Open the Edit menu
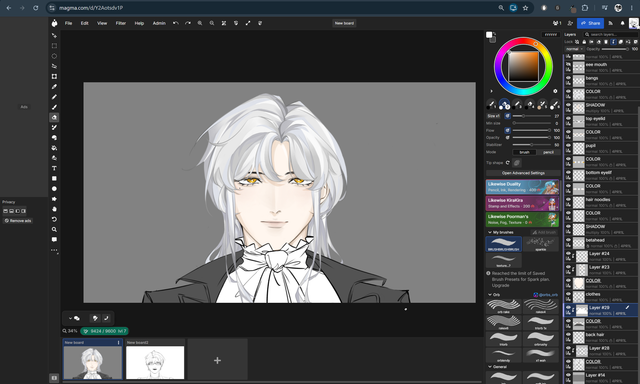The image size is (640, 384). 84,23
